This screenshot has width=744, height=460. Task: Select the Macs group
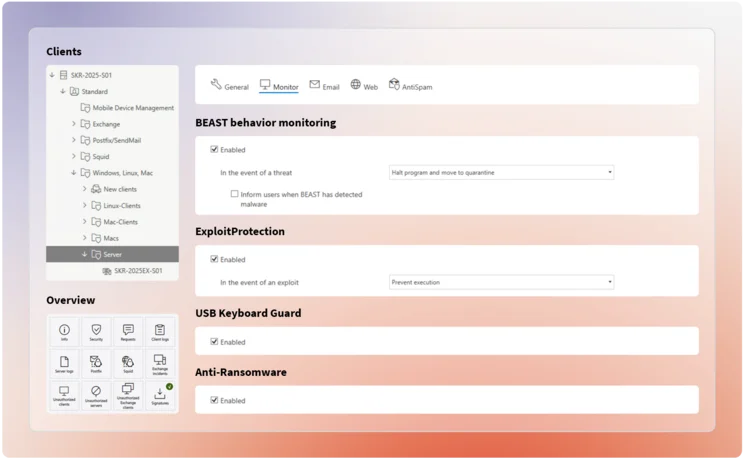pos(111,238)
